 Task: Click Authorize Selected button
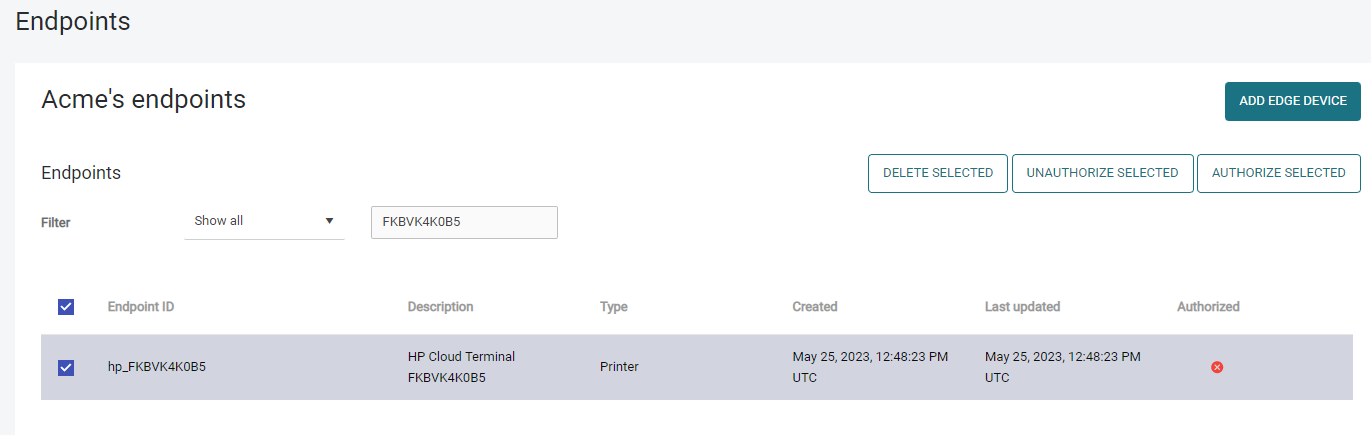pos(1278,173)
